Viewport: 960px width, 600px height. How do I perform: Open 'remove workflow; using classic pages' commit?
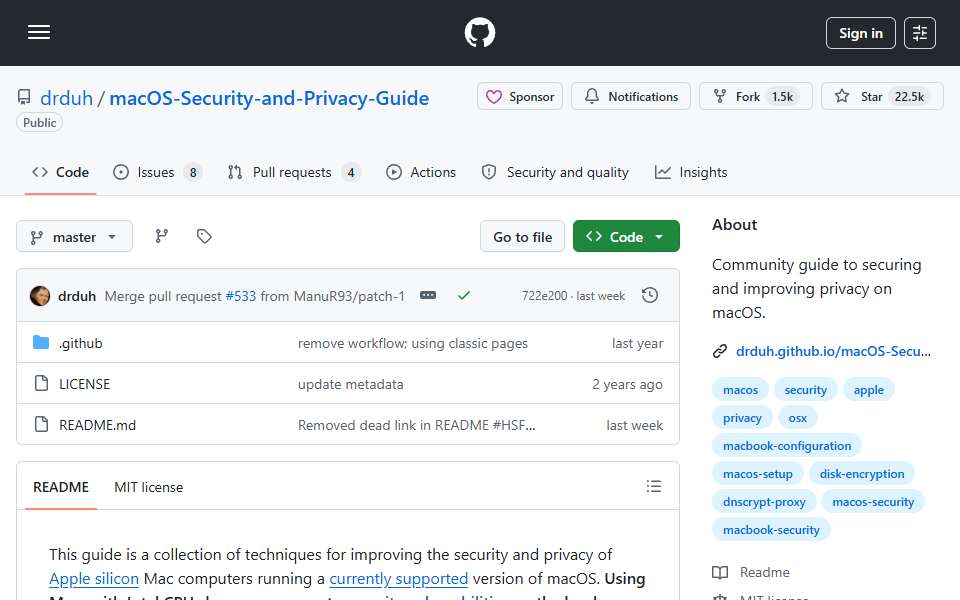tap(413, 343)
